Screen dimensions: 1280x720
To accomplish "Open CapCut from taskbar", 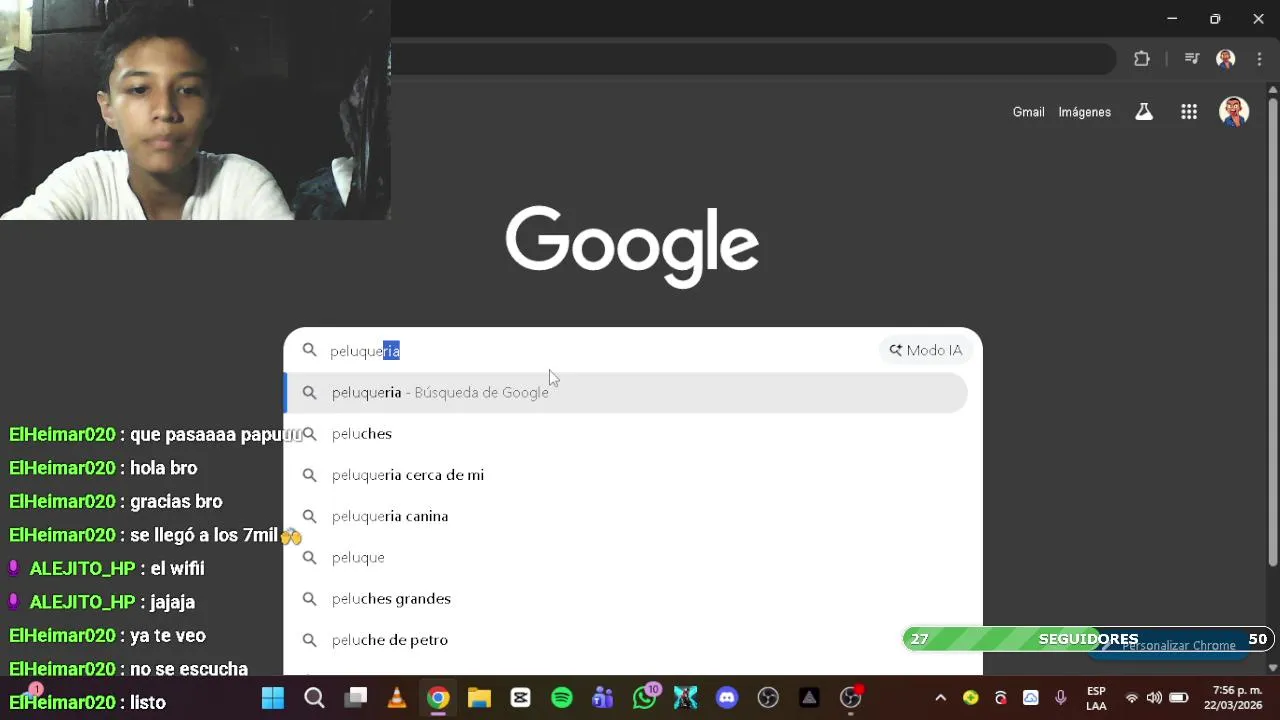I will pyautogui.click(x=520, y=698).
